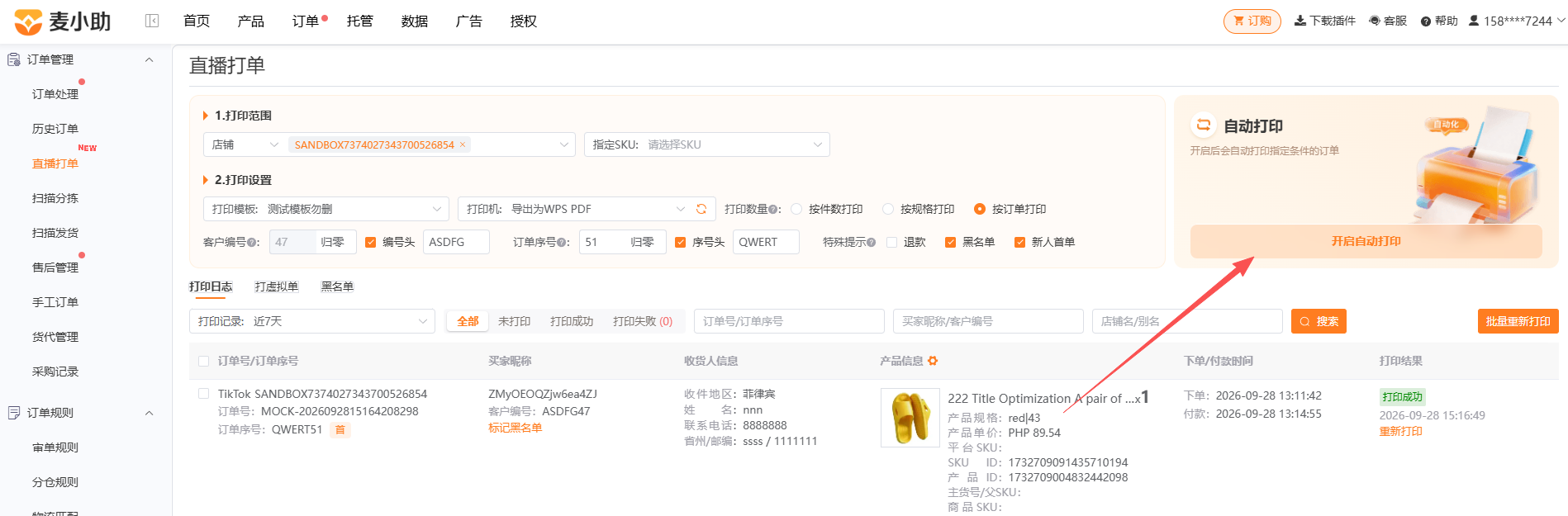Open the 产品 top menu
This screenshot has height=516, width=1568.
[x=250, y=21]
